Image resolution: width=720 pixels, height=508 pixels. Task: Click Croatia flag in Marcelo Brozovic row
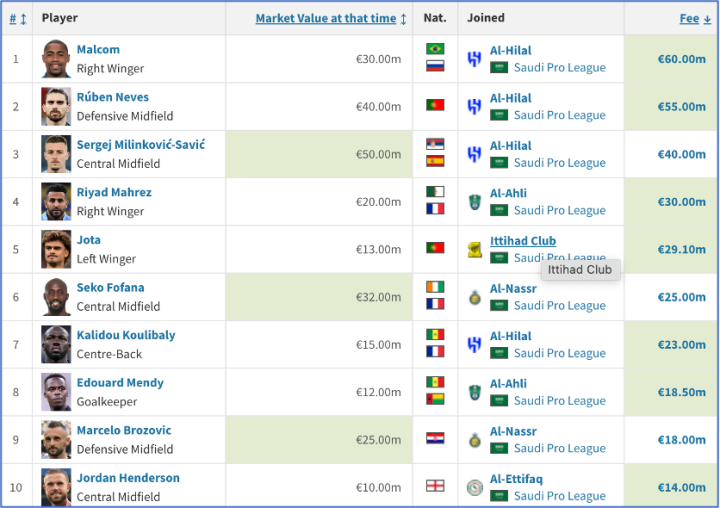(x=435, y=439)
